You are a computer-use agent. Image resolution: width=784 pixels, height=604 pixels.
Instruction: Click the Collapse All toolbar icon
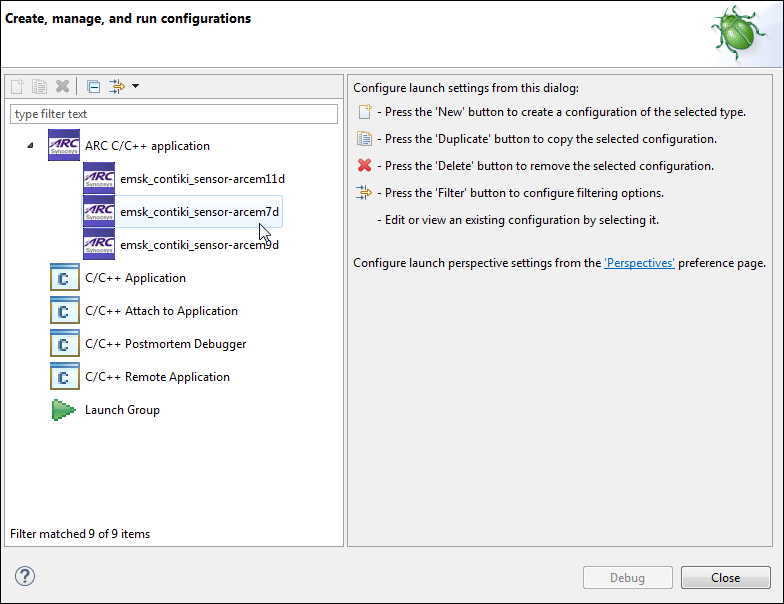pos(94,86)
